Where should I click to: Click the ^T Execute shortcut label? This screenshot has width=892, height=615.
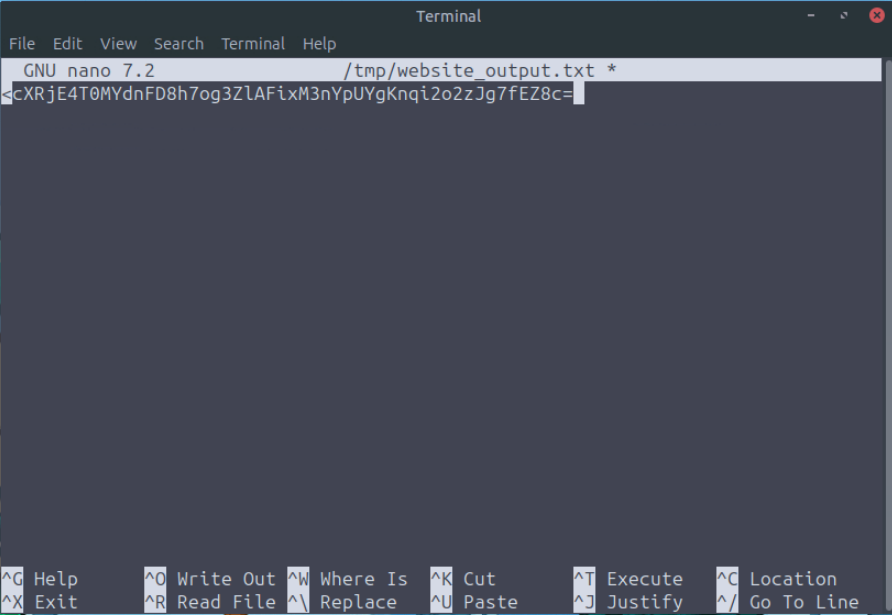629,579
